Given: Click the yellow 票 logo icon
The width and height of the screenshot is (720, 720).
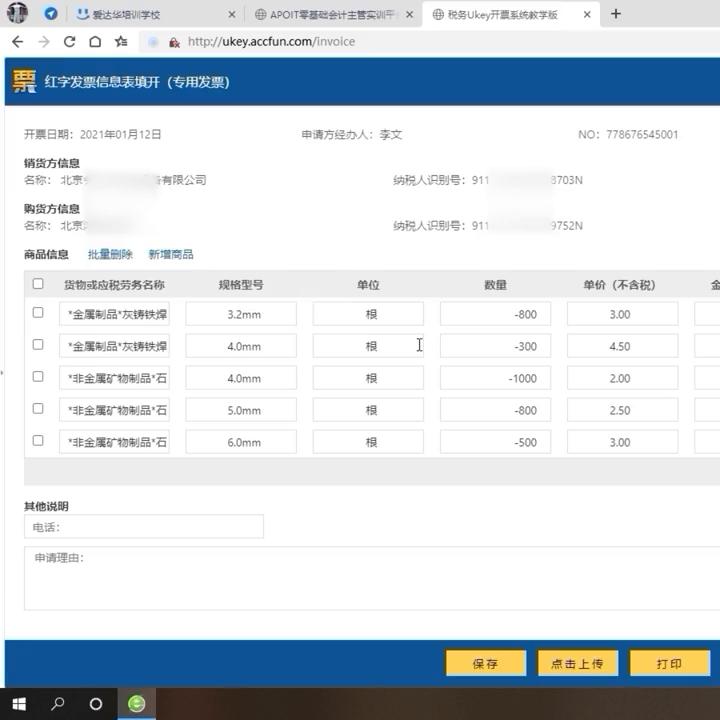Looking at the screenshot, I should [24, 81].
